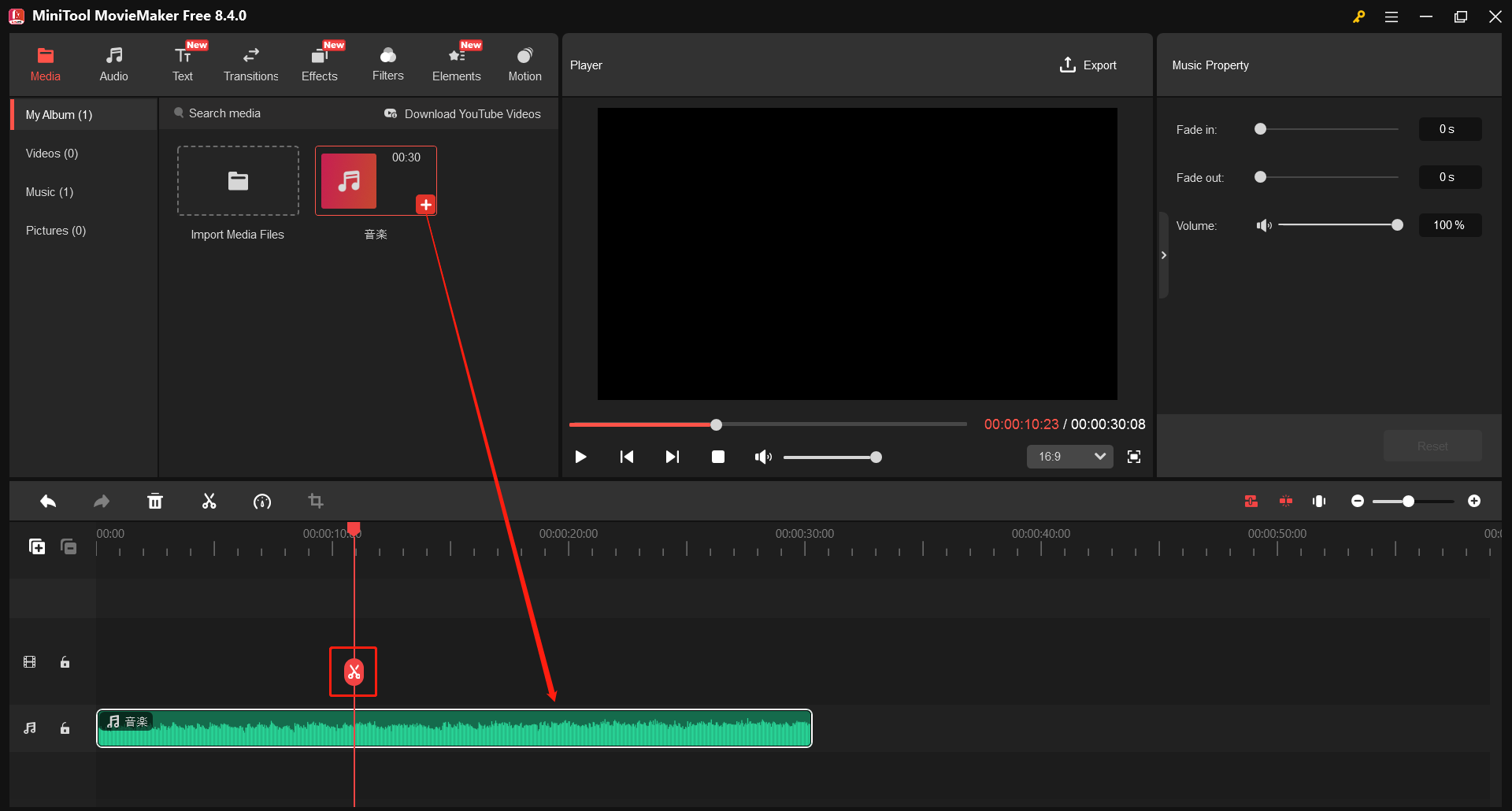Select the Split scissors tool in the toolbar
This screenshot has width=1512, height=811.
209,501
